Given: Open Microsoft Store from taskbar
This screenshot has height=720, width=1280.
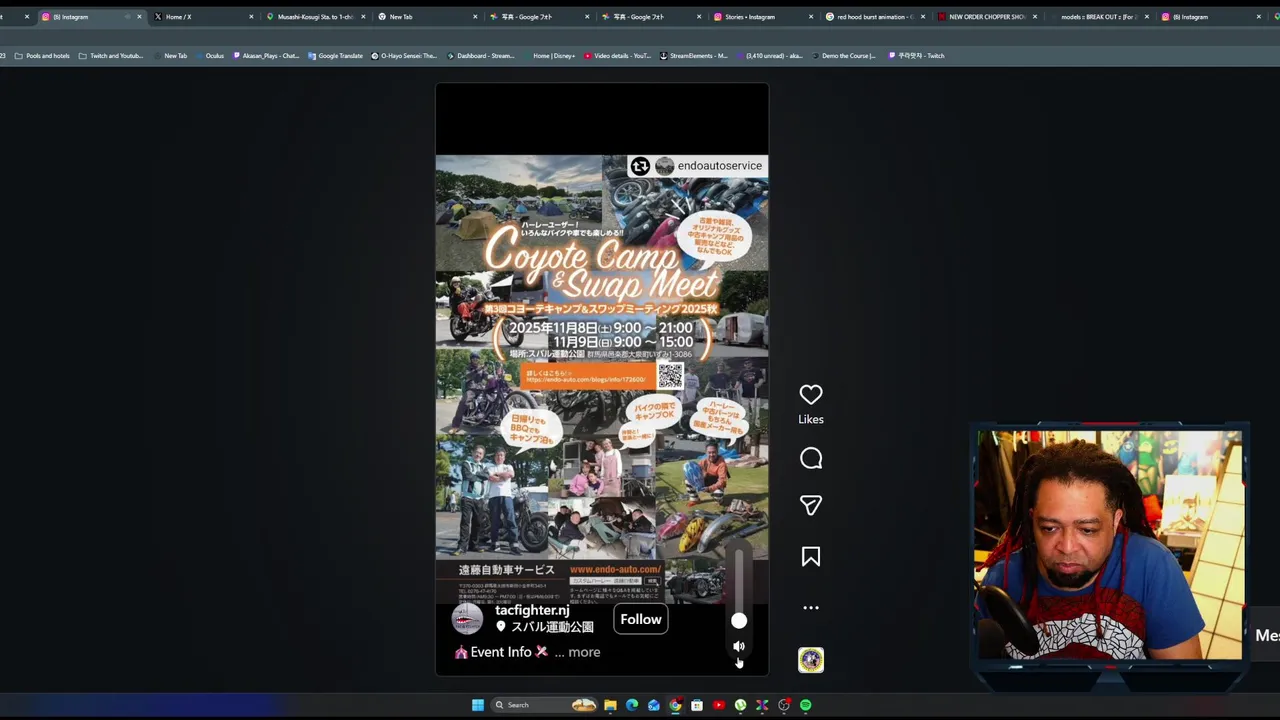Looking at the screenshot, I should [697, 705].
